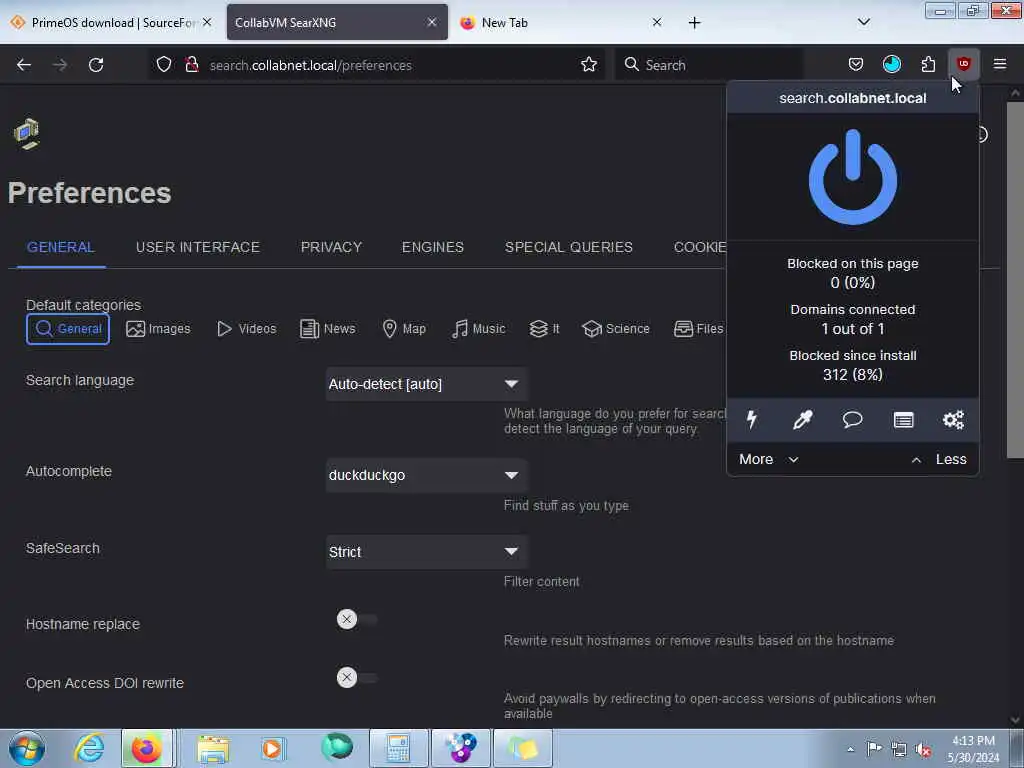Image resolution: width=1024 pixels, height=768 pixels.
Task: Click the Action Center flag icon
Action: click(874, 748)
